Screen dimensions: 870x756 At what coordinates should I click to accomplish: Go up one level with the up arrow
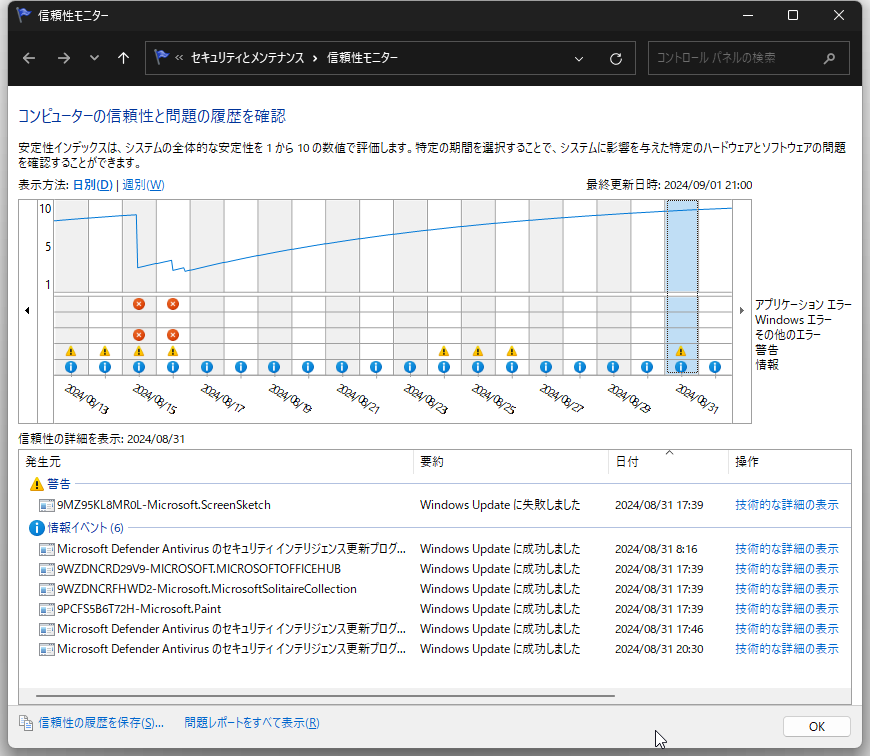point(123,58)
